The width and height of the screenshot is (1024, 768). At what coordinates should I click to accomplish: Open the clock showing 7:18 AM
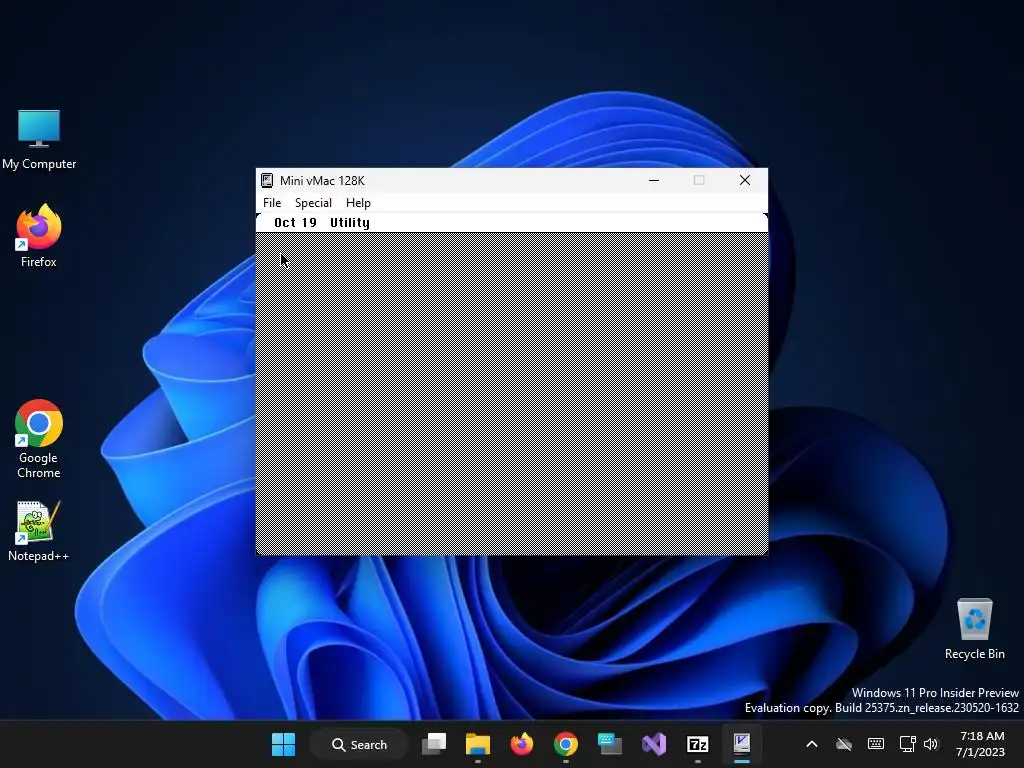981,744
